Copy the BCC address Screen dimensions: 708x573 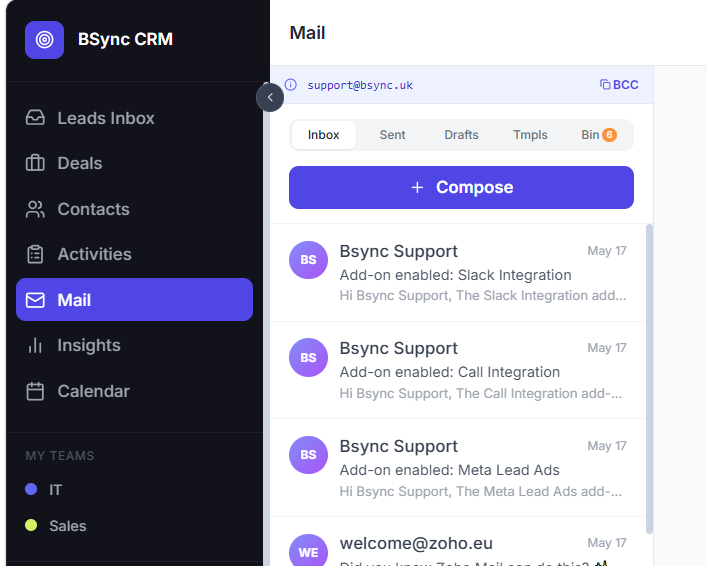pyautogui.click(x=619, y=84)
